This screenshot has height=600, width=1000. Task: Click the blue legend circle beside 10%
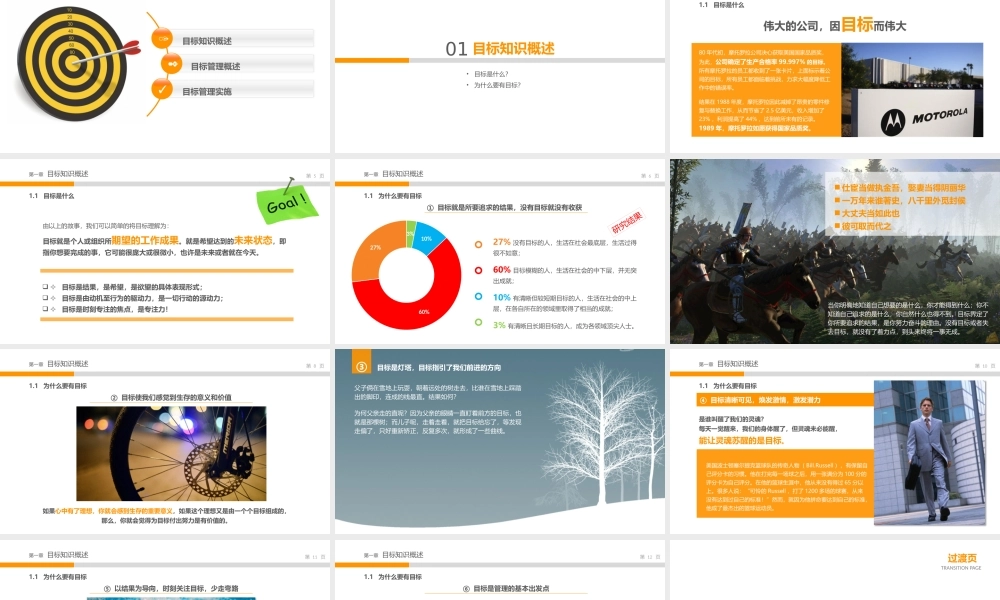click(x=478, y=297)
